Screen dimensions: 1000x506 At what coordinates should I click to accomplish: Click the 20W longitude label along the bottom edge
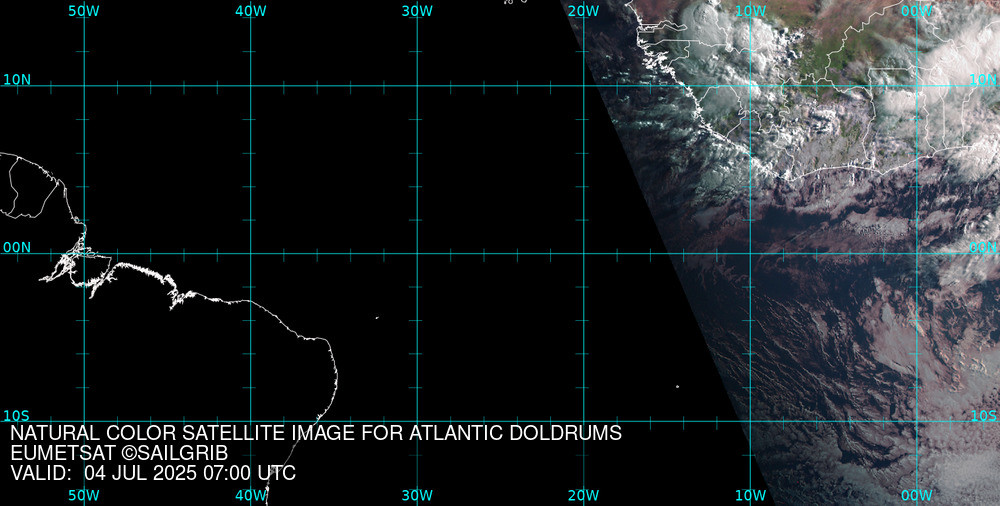click(584, 495)
